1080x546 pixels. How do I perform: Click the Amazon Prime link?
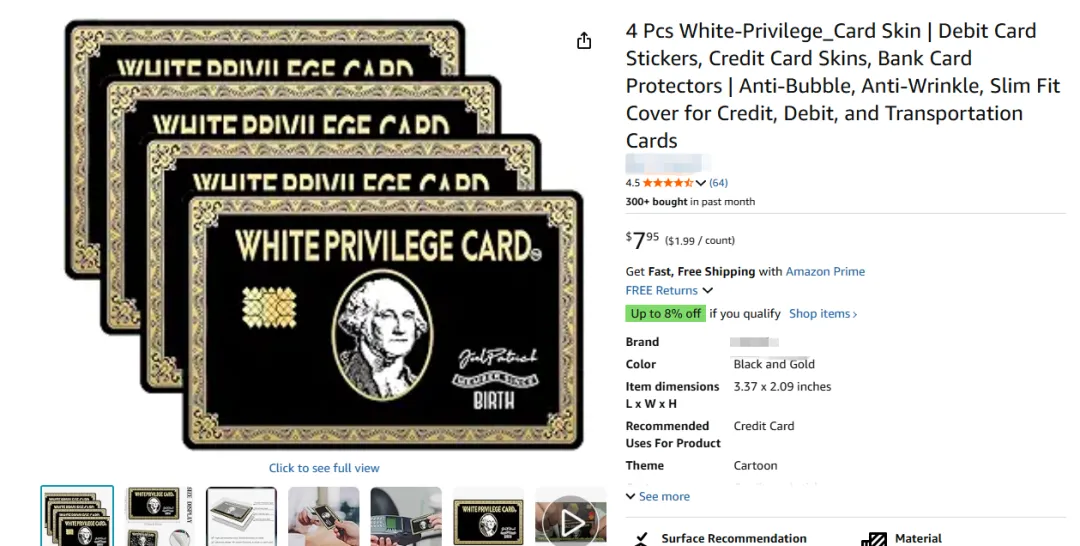[825, 271]
